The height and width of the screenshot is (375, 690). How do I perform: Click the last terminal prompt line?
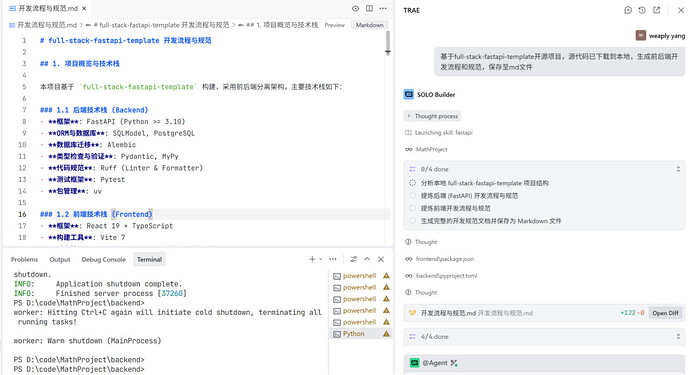(79, 369)
